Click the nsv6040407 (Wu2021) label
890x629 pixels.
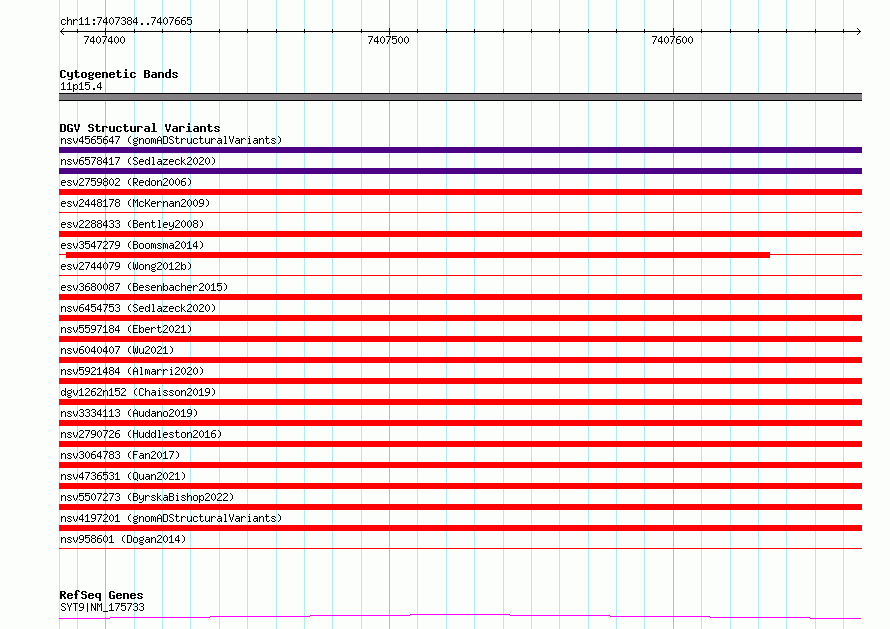coord(117,350)
